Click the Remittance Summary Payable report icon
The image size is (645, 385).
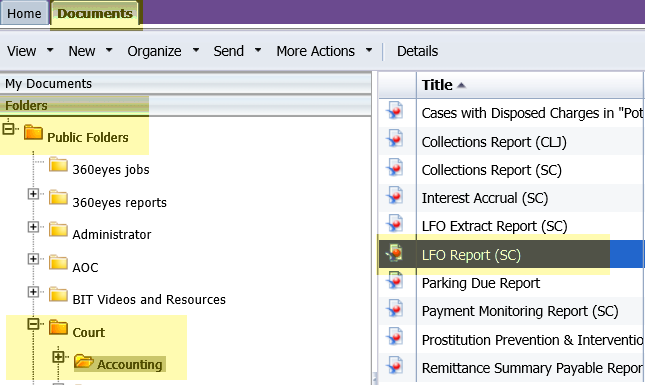coord(395,365)
